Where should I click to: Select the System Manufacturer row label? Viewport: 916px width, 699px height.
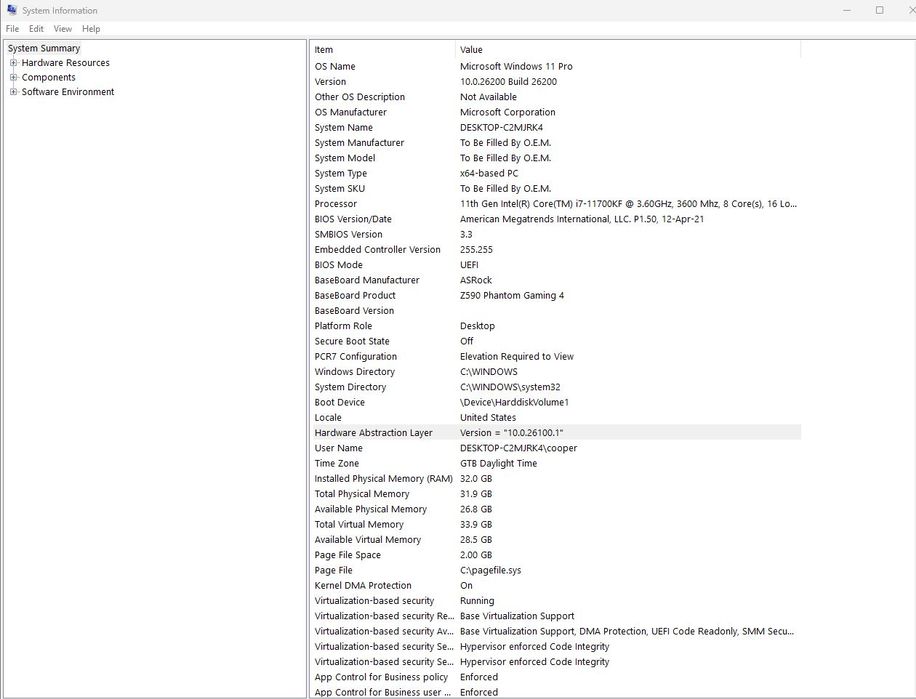point(359,142)
